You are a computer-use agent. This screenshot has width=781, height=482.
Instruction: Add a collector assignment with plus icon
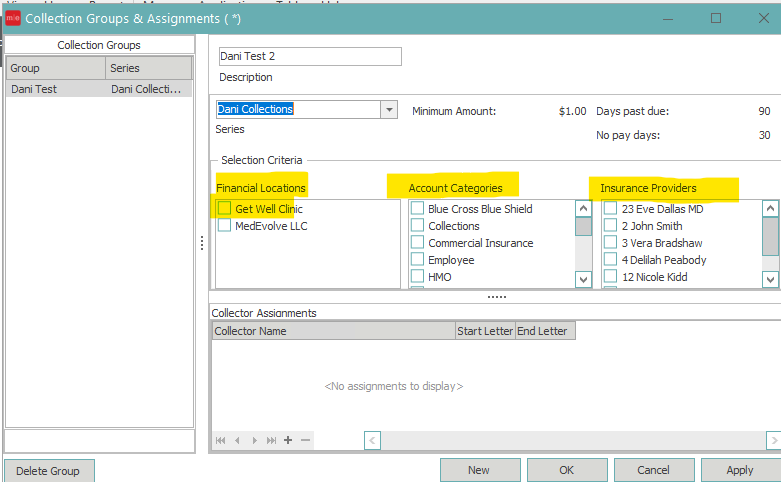click(288, 440)
